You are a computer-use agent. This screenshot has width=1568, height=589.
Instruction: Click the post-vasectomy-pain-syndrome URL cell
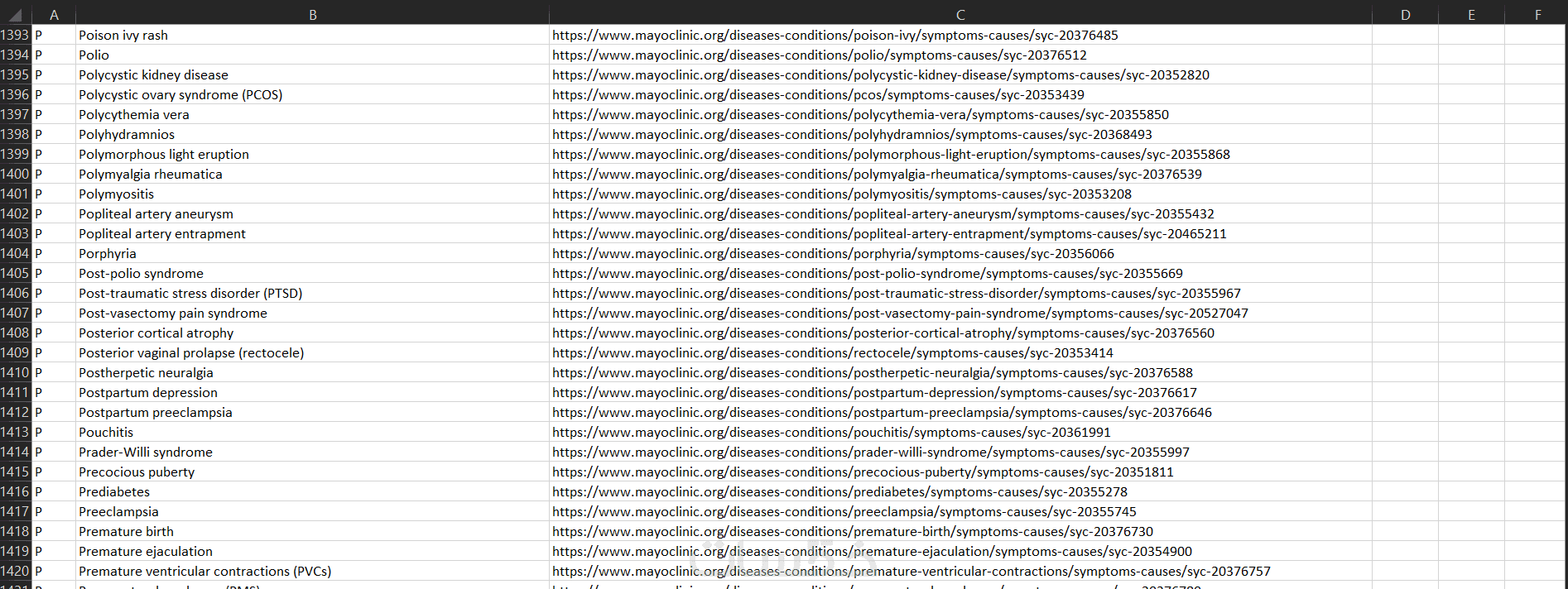pos(960,313)
